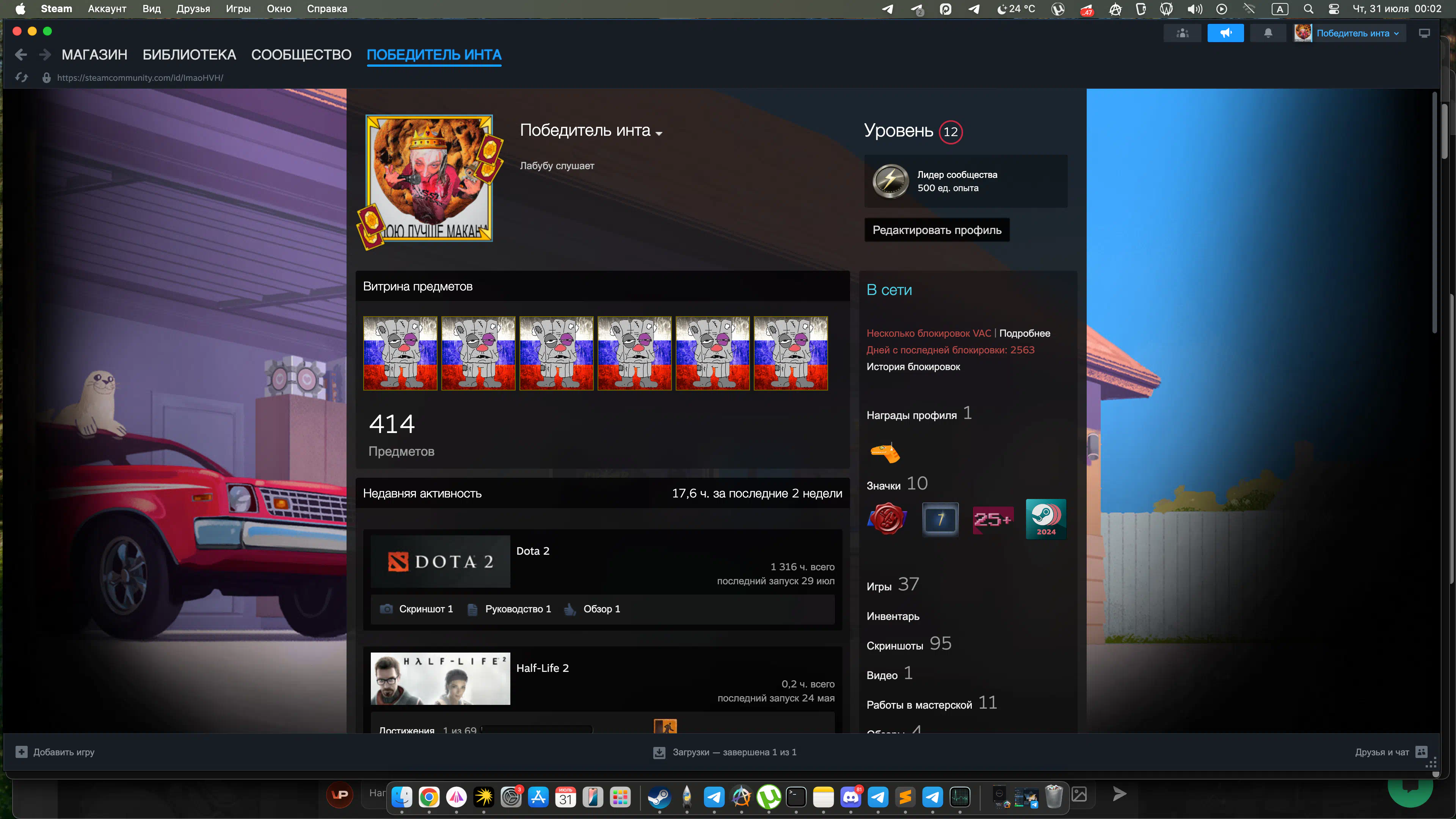Open the Друзья menu
The image size is (1456, 819).
[x=193, y=8]
